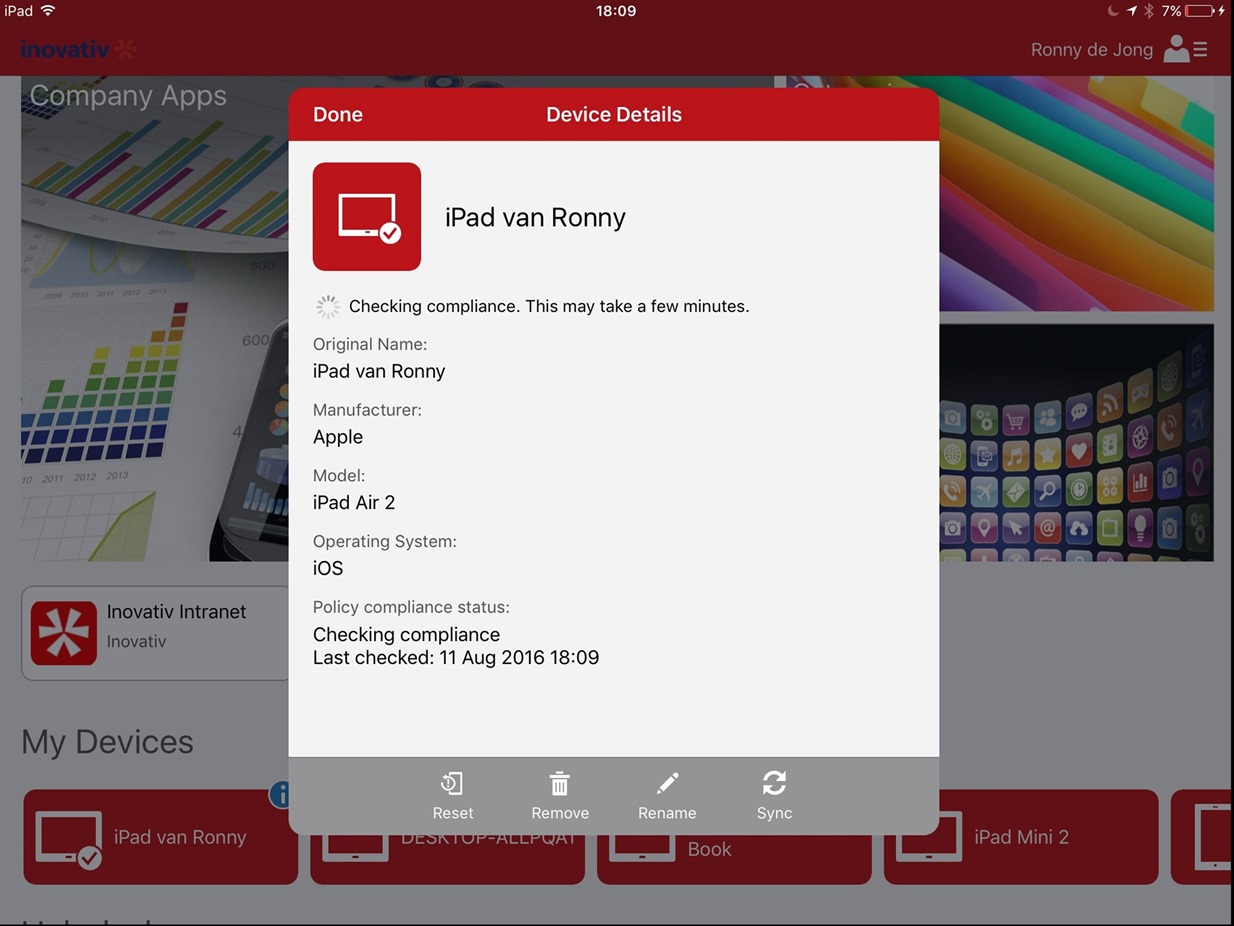Tap the Company Apps heading
The height and width of the screenshot is (926, 1234).
coord(128,96)
